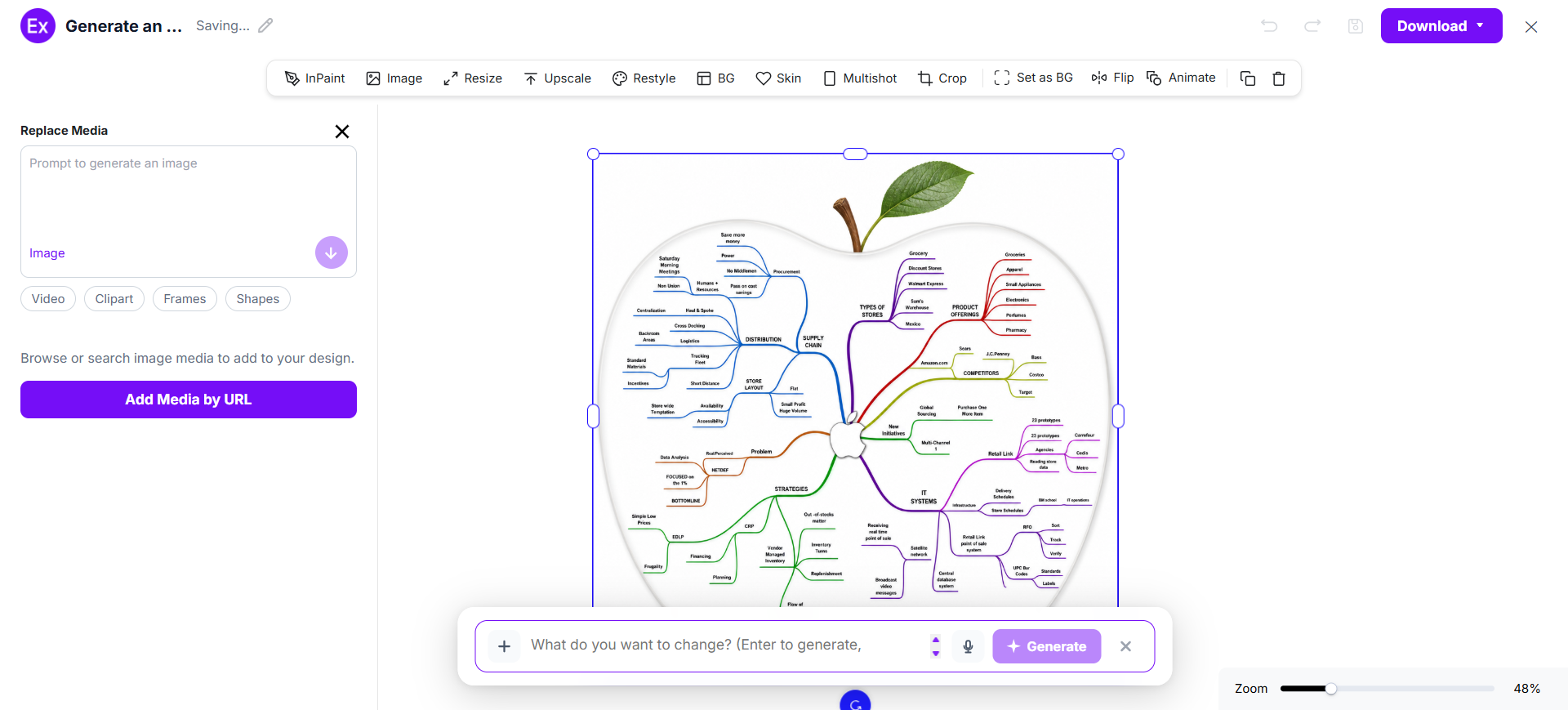Click the Generate button
1568x710 pixels.
point(1047,646)
